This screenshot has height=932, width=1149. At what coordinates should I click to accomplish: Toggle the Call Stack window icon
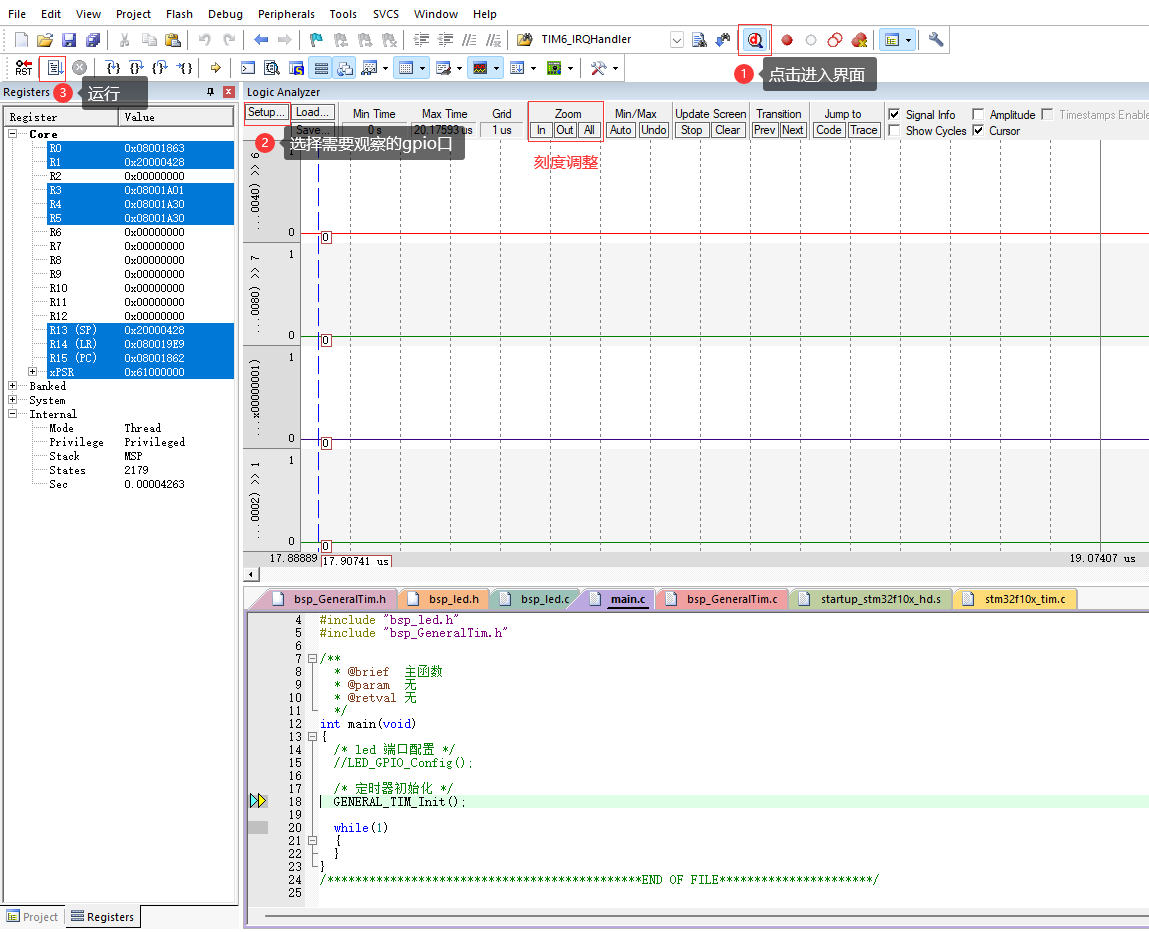pyautogui.click(x=344, y=68)
